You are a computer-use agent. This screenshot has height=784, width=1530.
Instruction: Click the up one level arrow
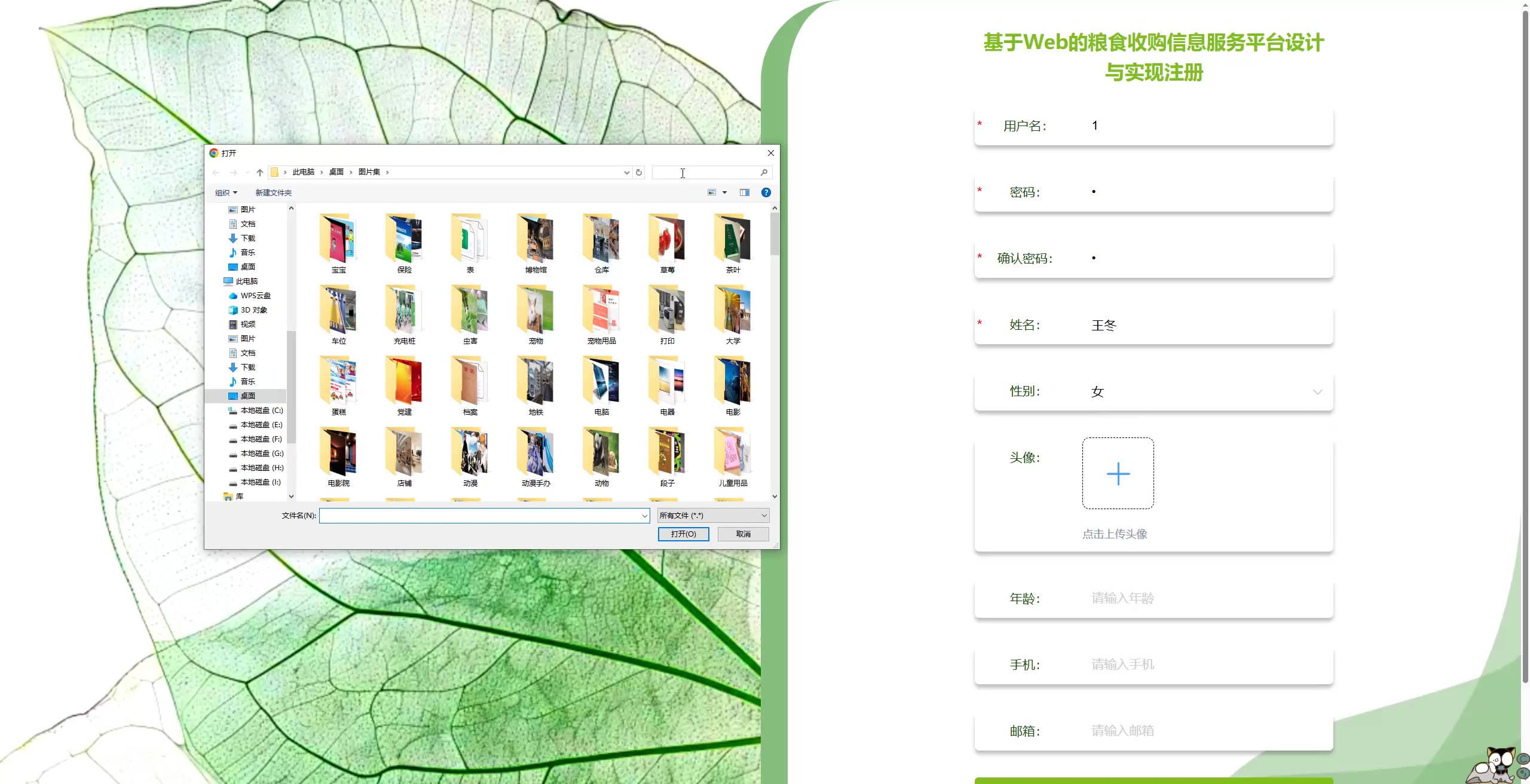(x=259, y=172)
